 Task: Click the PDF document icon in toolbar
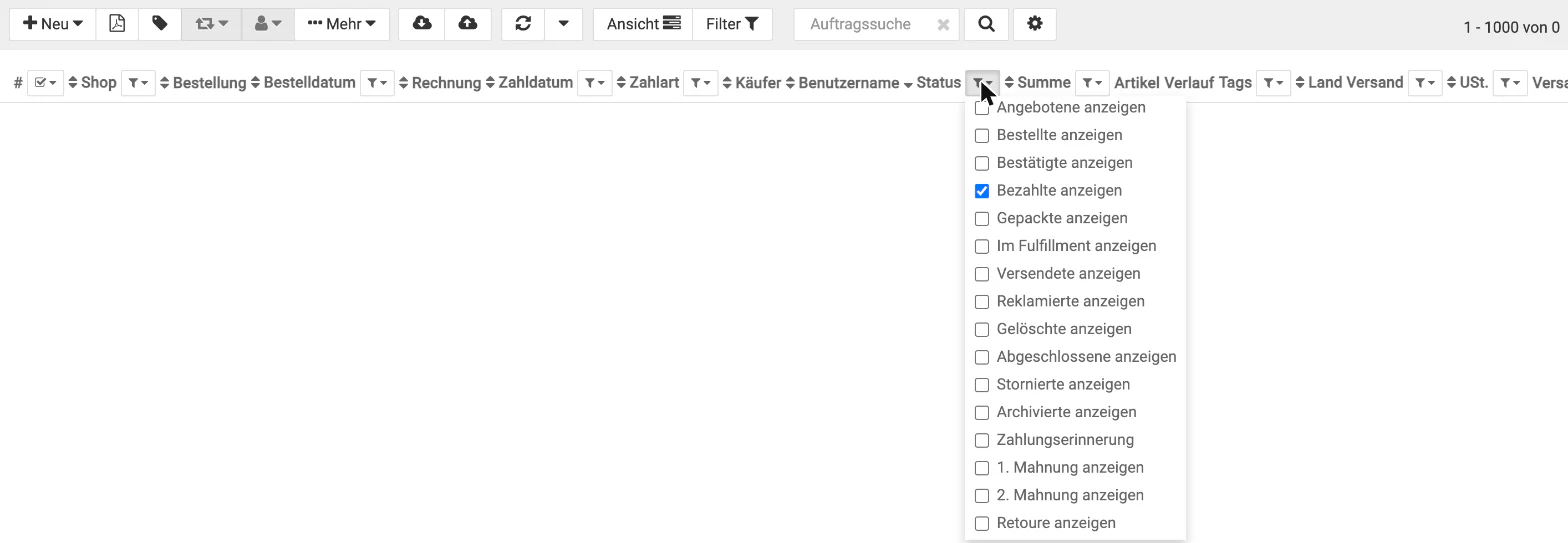117,24
